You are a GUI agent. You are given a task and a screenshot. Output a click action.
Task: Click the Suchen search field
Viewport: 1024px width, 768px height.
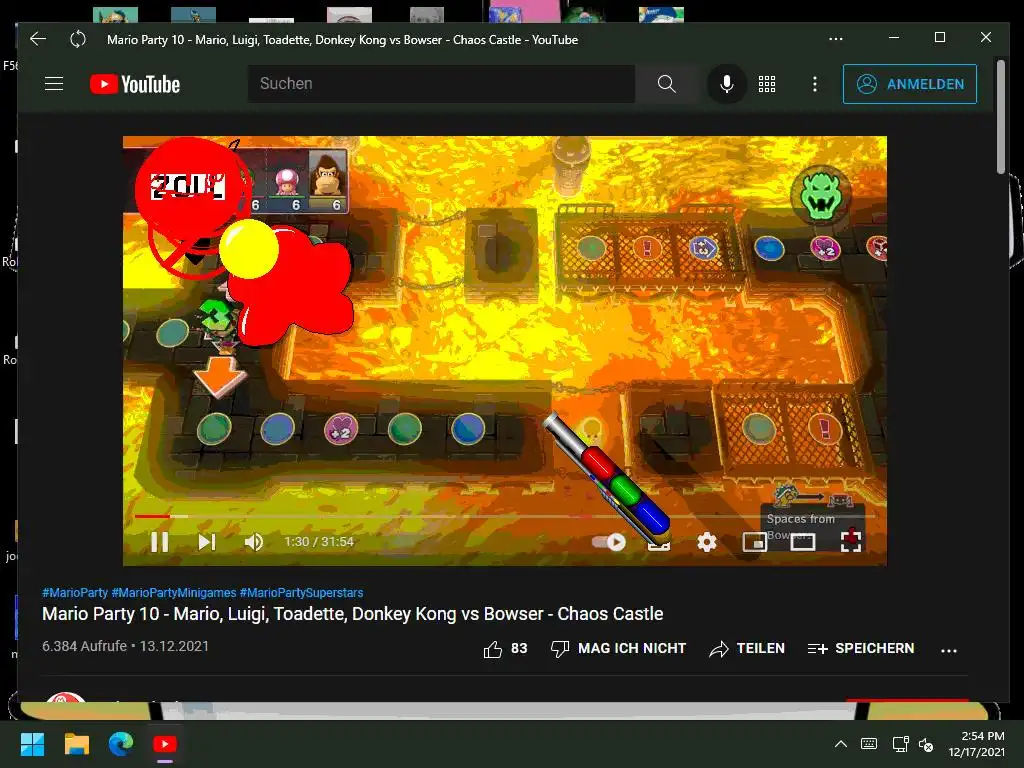(x=441, y=84)
